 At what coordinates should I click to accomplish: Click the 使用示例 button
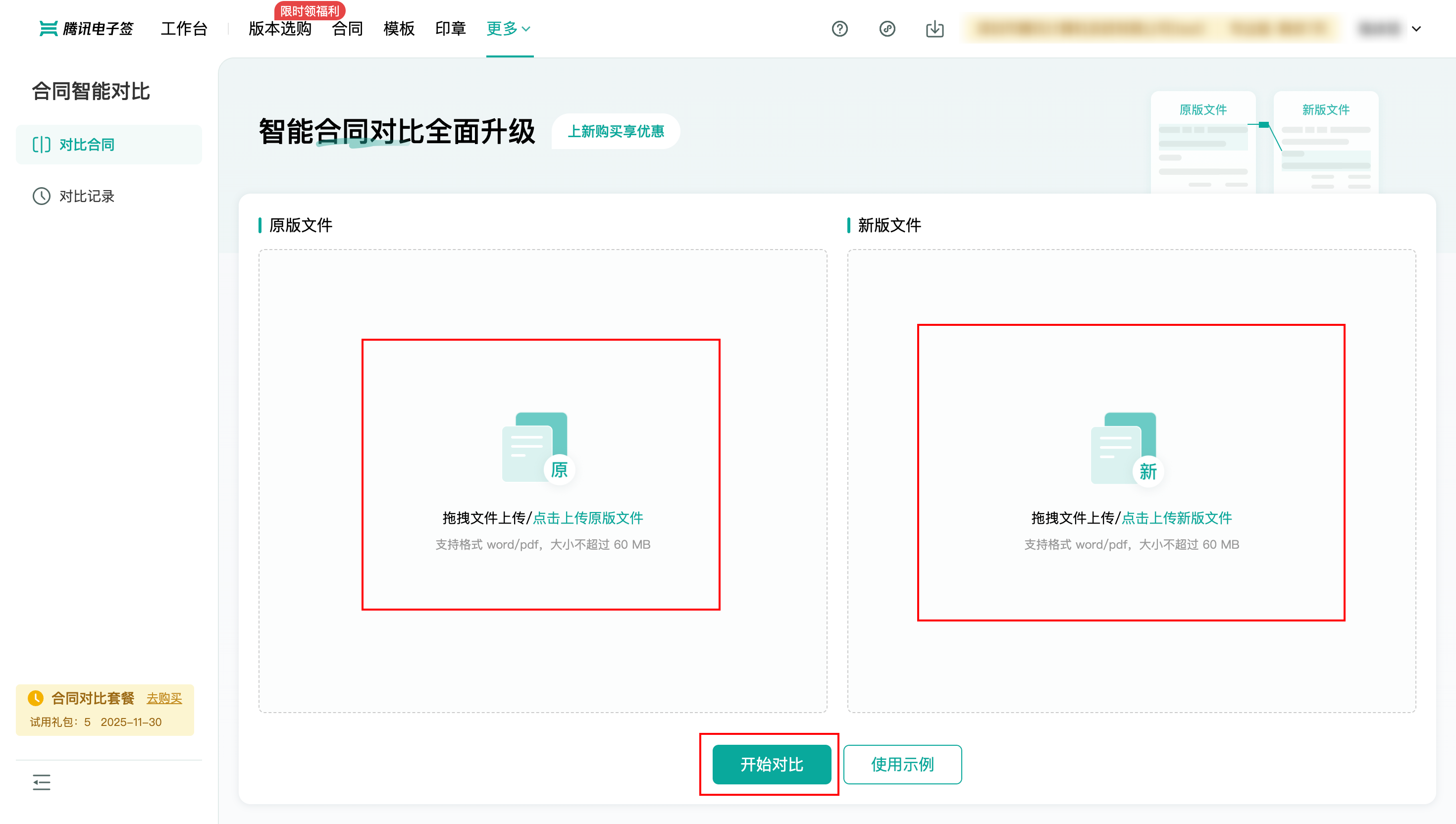pos(902,765)
